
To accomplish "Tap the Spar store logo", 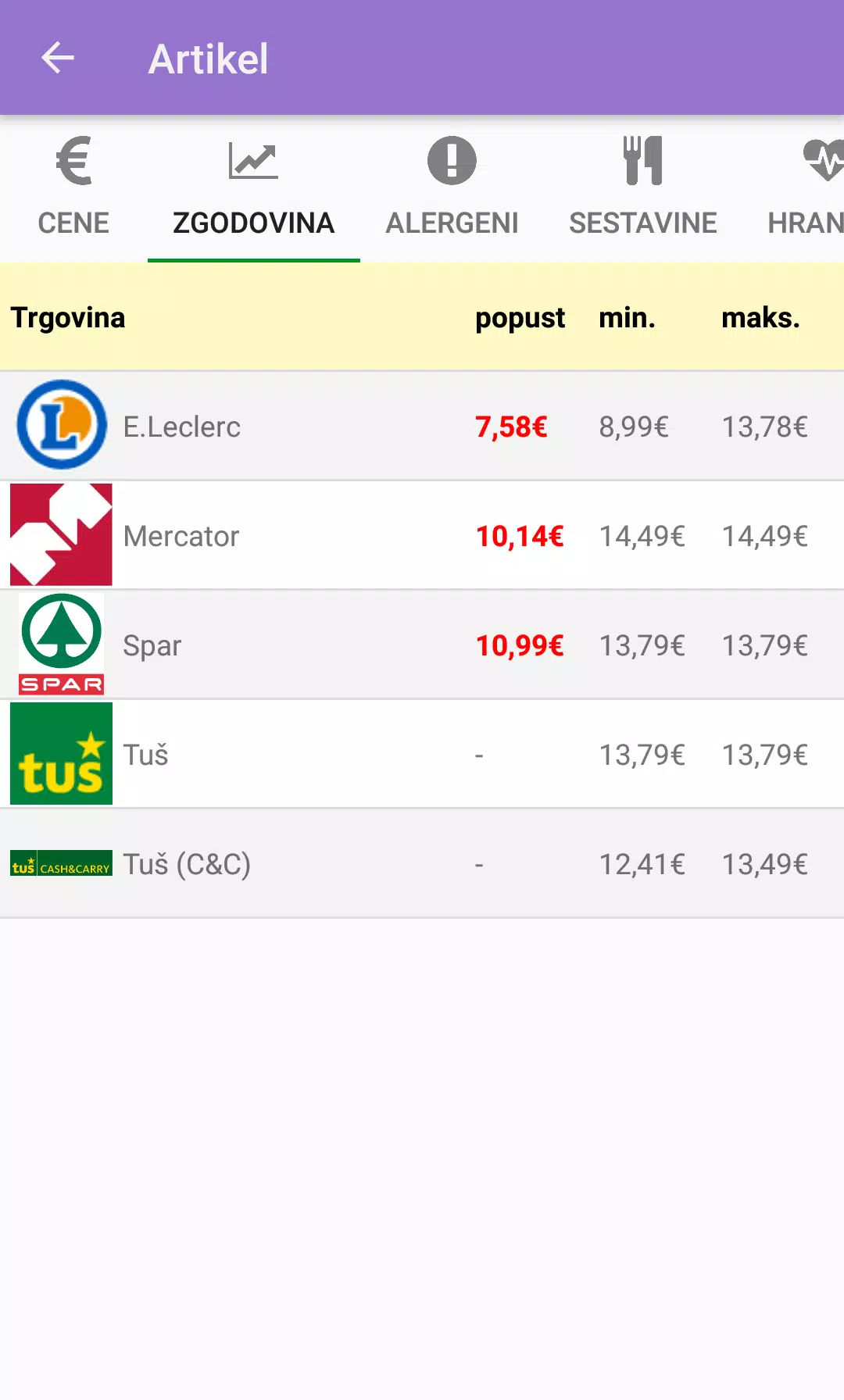I will click(61, 644).
